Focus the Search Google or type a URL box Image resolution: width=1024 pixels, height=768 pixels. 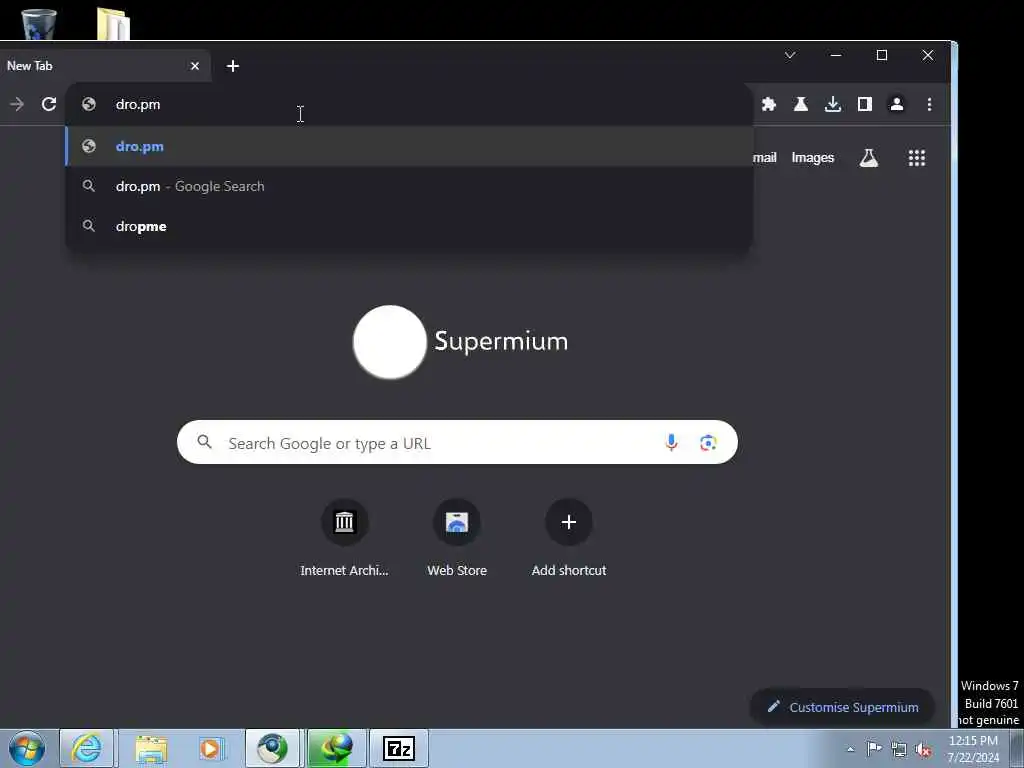[x=457, y=443]
